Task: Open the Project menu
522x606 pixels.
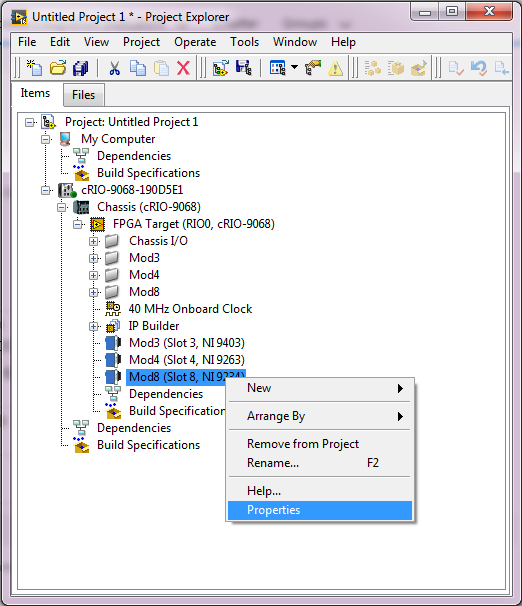Action: click(x=141, y=42)
